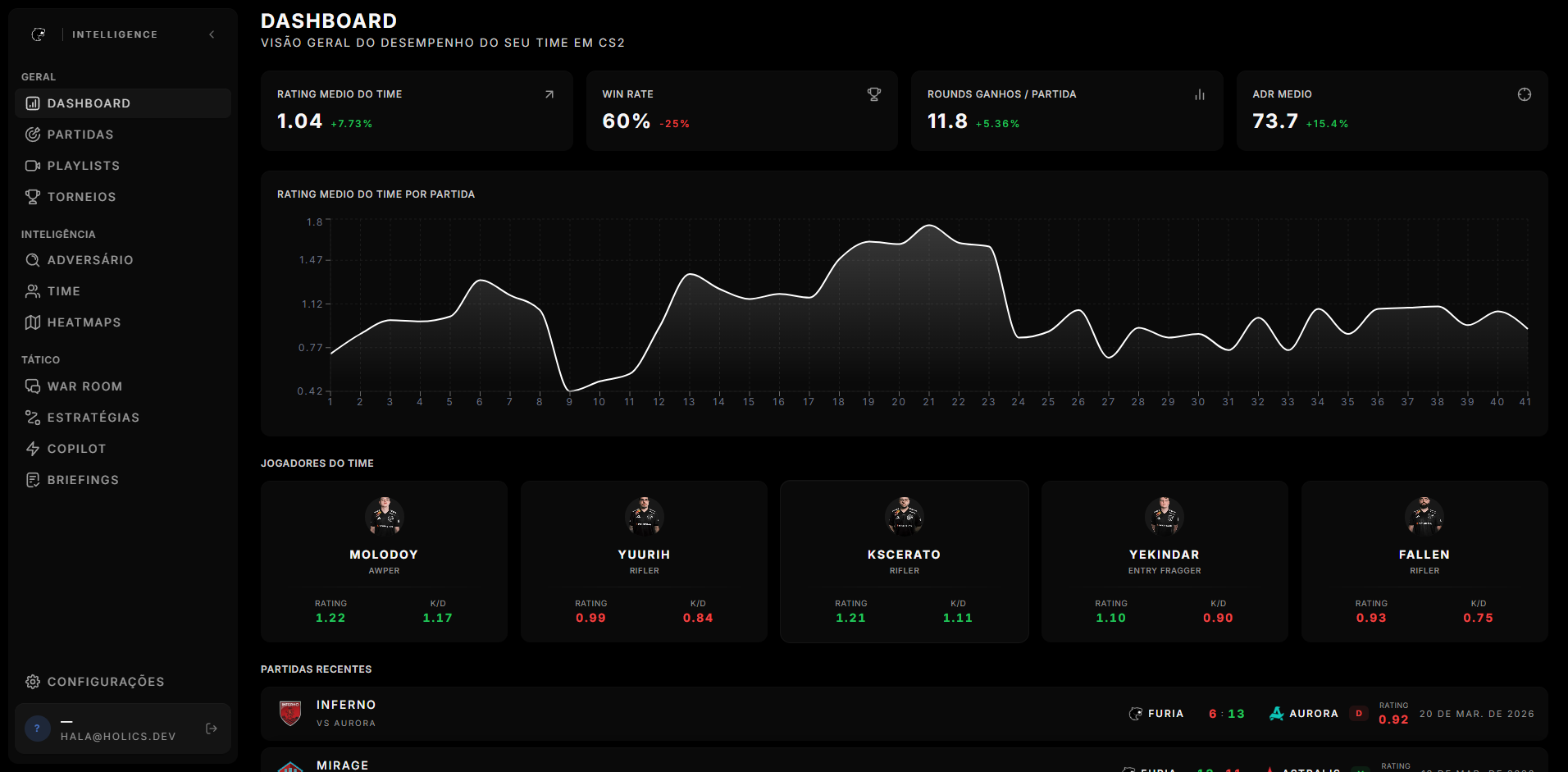The height and width of the screenshot is (772, 1568).
Task: Click the Adversário search icon
Action: coord(33,260)
